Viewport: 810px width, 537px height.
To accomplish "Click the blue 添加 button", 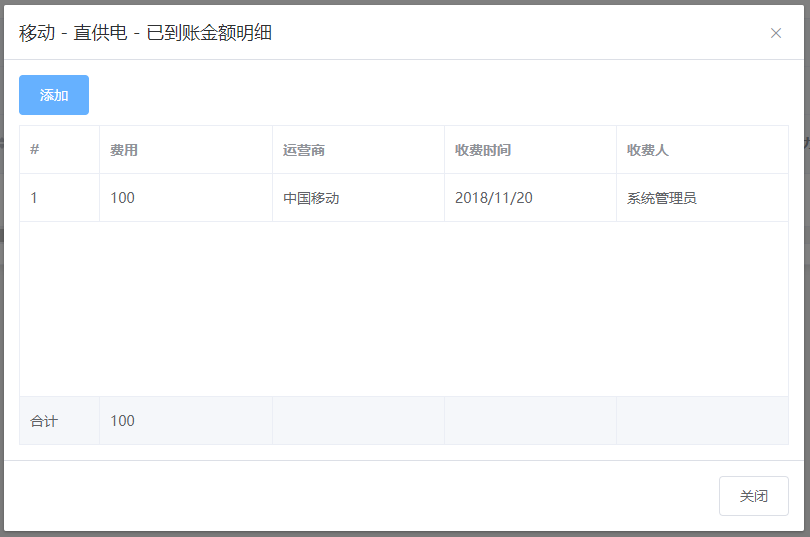I will click(x=54, y=95).
